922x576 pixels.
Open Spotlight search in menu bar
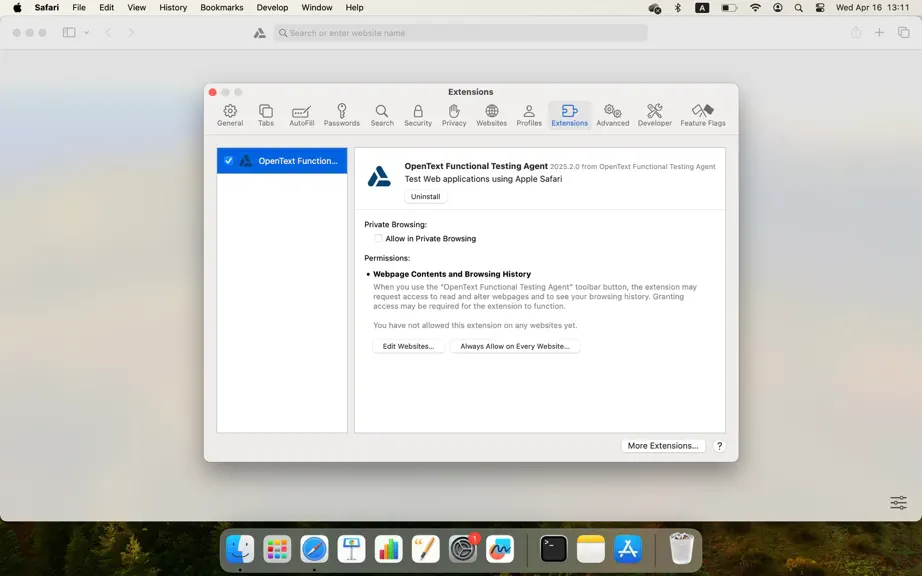[x=799, y=8]
